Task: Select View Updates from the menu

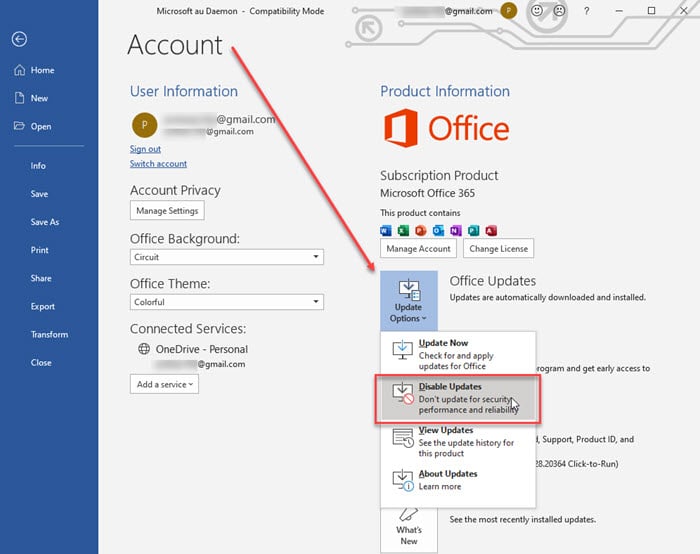Action: pyautogui.click(x=458, y=442)
